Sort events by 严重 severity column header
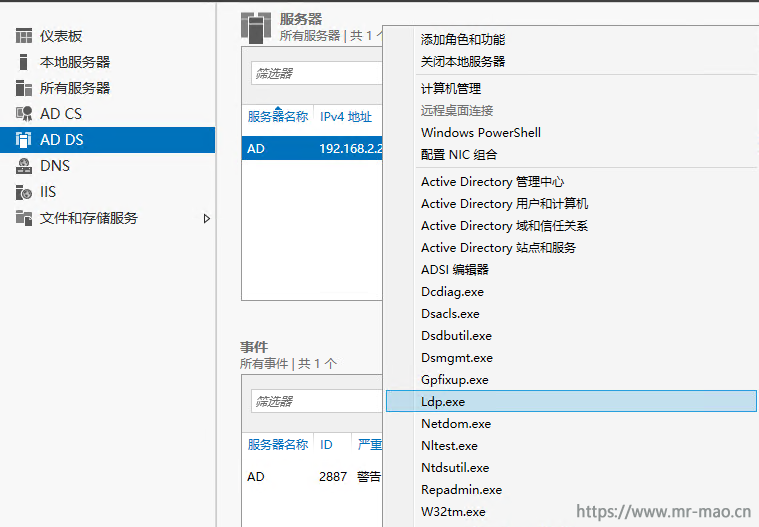Viewport: 759px width, 527px height. (x=370, y=445)
